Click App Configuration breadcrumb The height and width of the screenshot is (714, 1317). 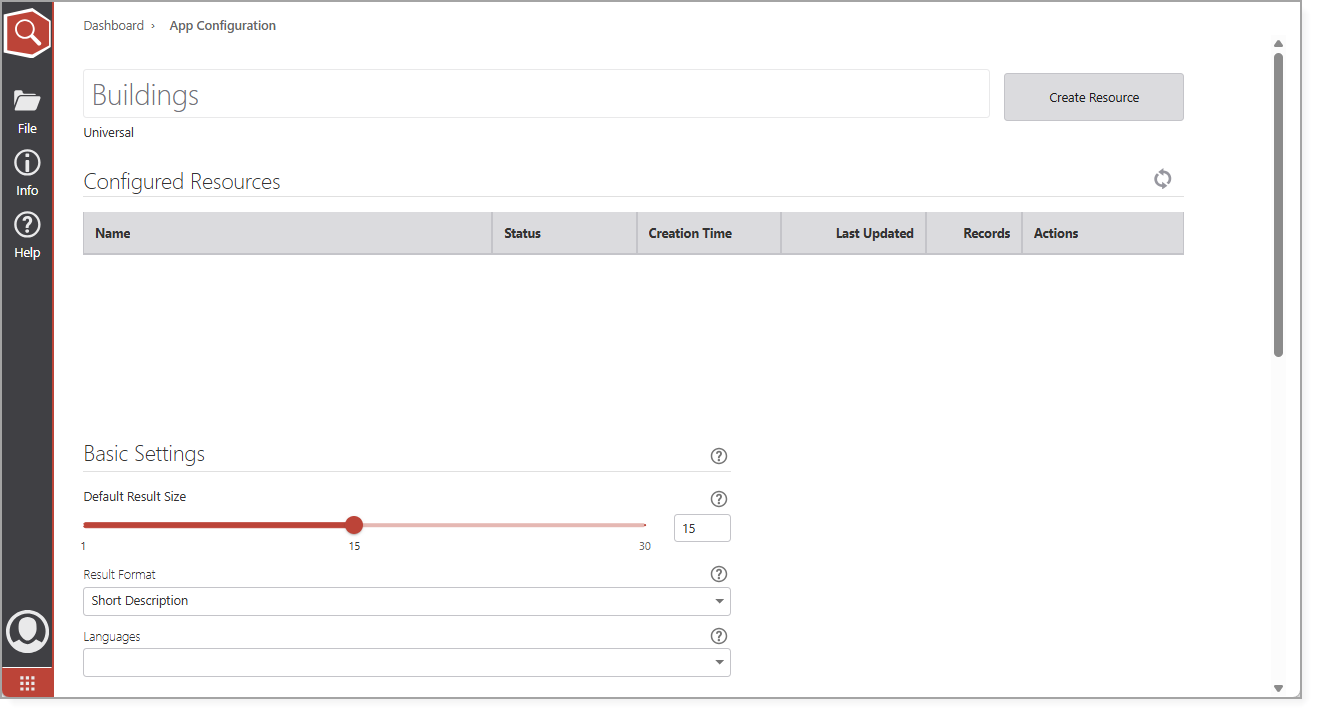pyautogui.click(x=223, y=26)
